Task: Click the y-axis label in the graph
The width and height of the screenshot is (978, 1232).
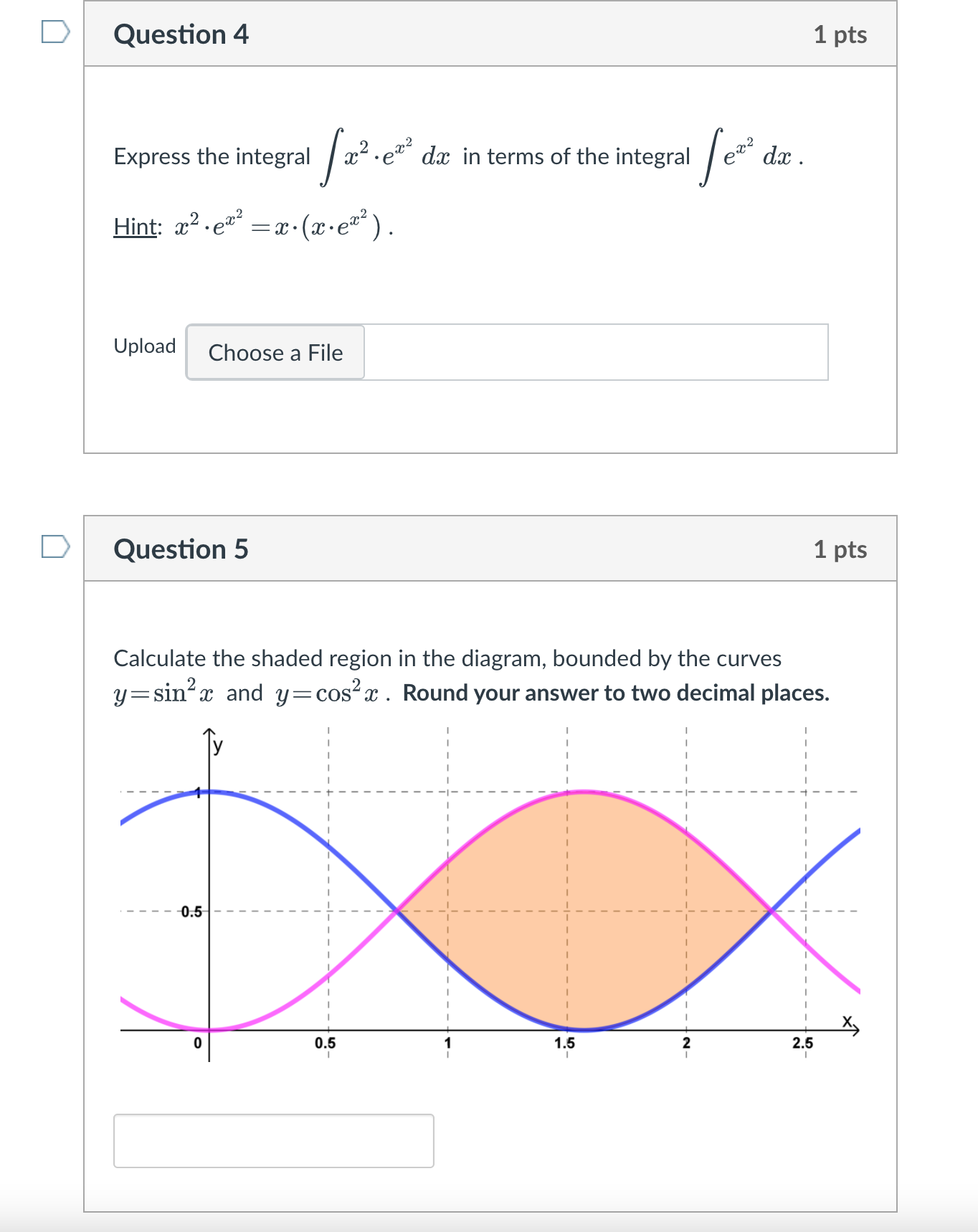Action: click(x=217, y=746)
